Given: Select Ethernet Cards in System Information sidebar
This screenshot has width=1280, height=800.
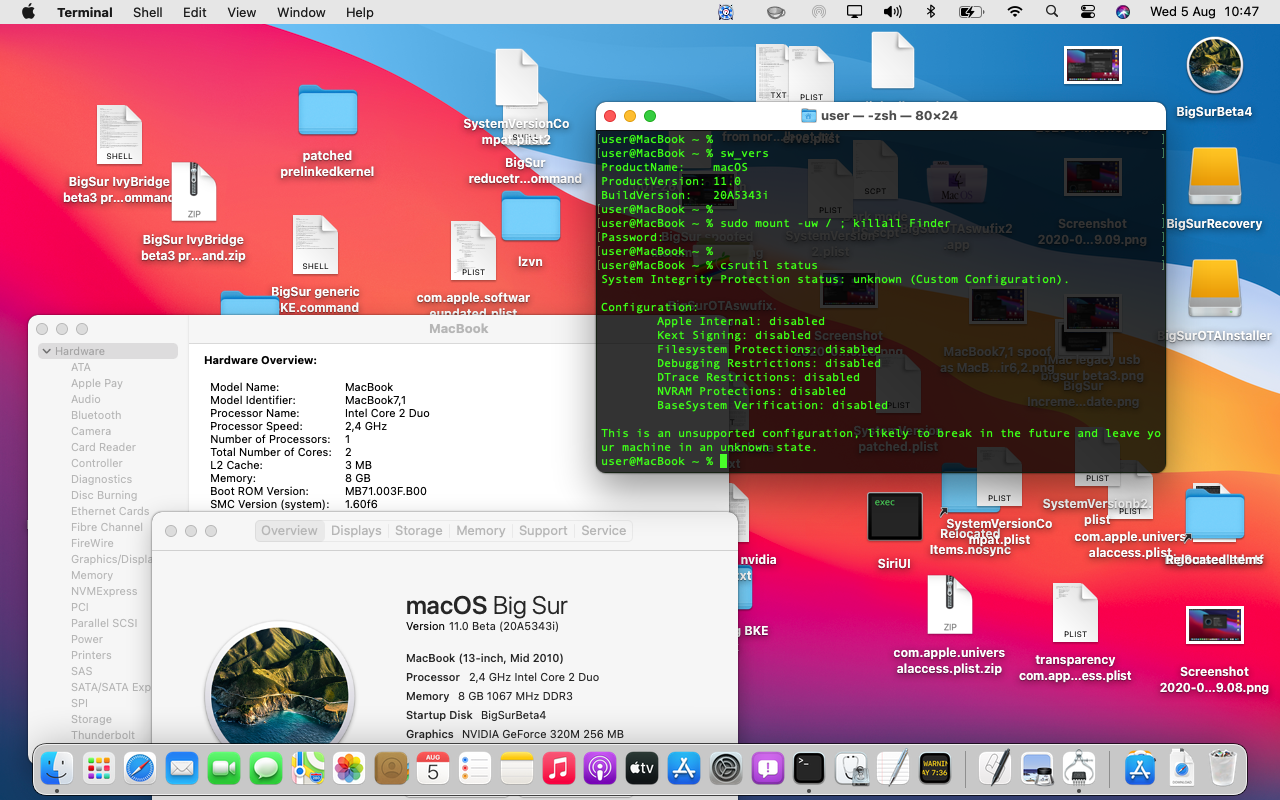Looking at the screenshot, I should click(x=110, y=511).
